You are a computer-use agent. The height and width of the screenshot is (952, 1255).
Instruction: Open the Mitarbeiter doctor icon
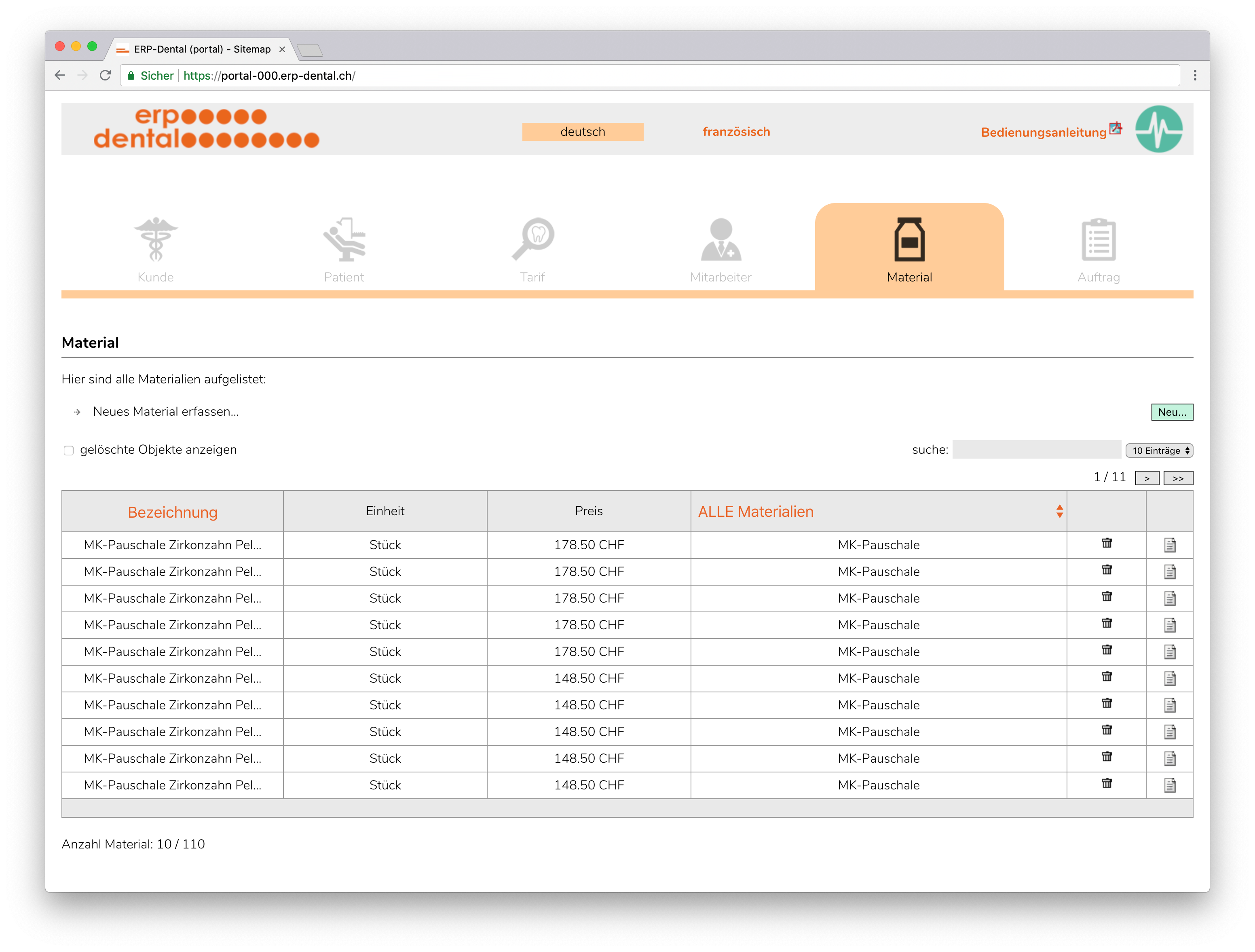721,239
